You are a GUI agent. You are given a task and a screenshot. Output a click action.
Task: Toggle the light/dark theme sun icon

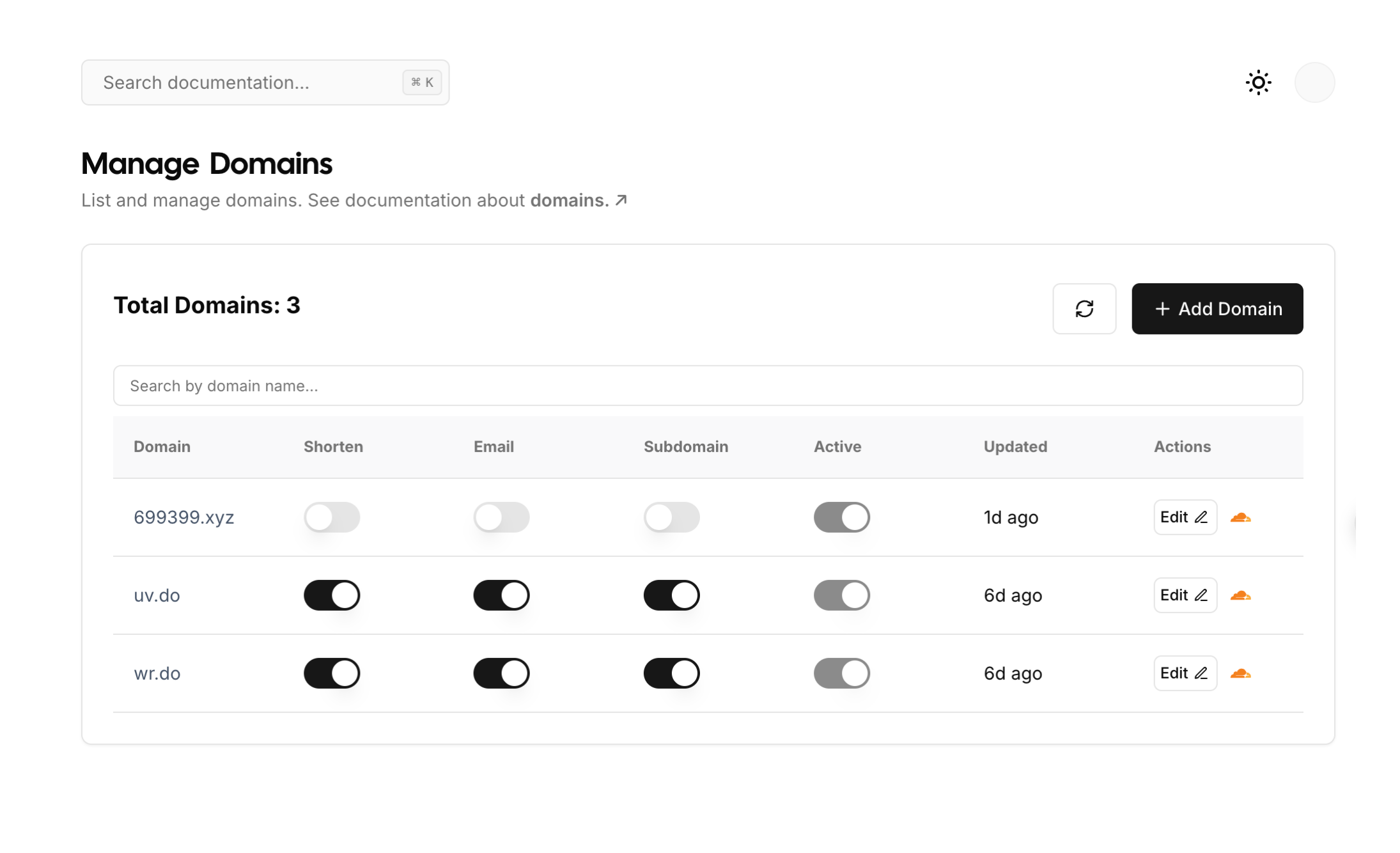(1258, 82)
